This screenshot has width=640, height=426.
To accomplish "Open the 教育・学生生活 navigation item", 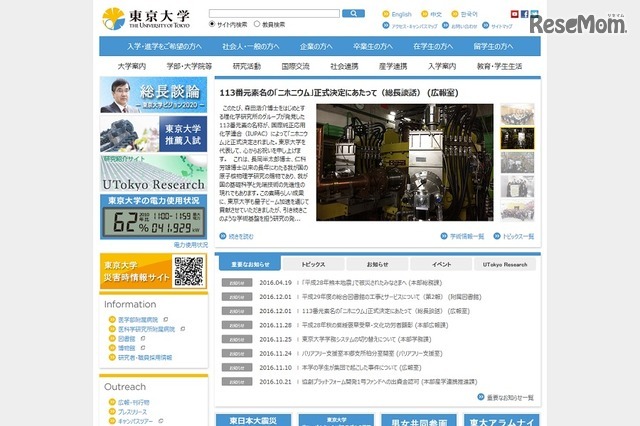I will pos(499,66).
